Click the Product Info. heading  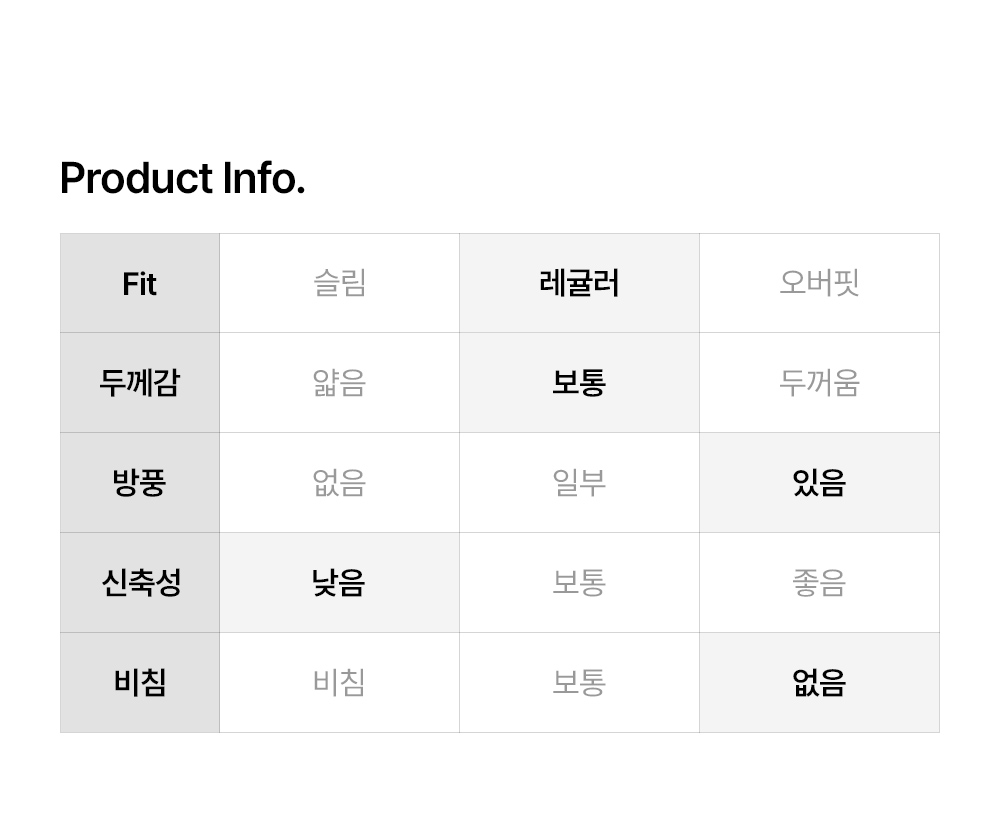[x=182, y=179]
